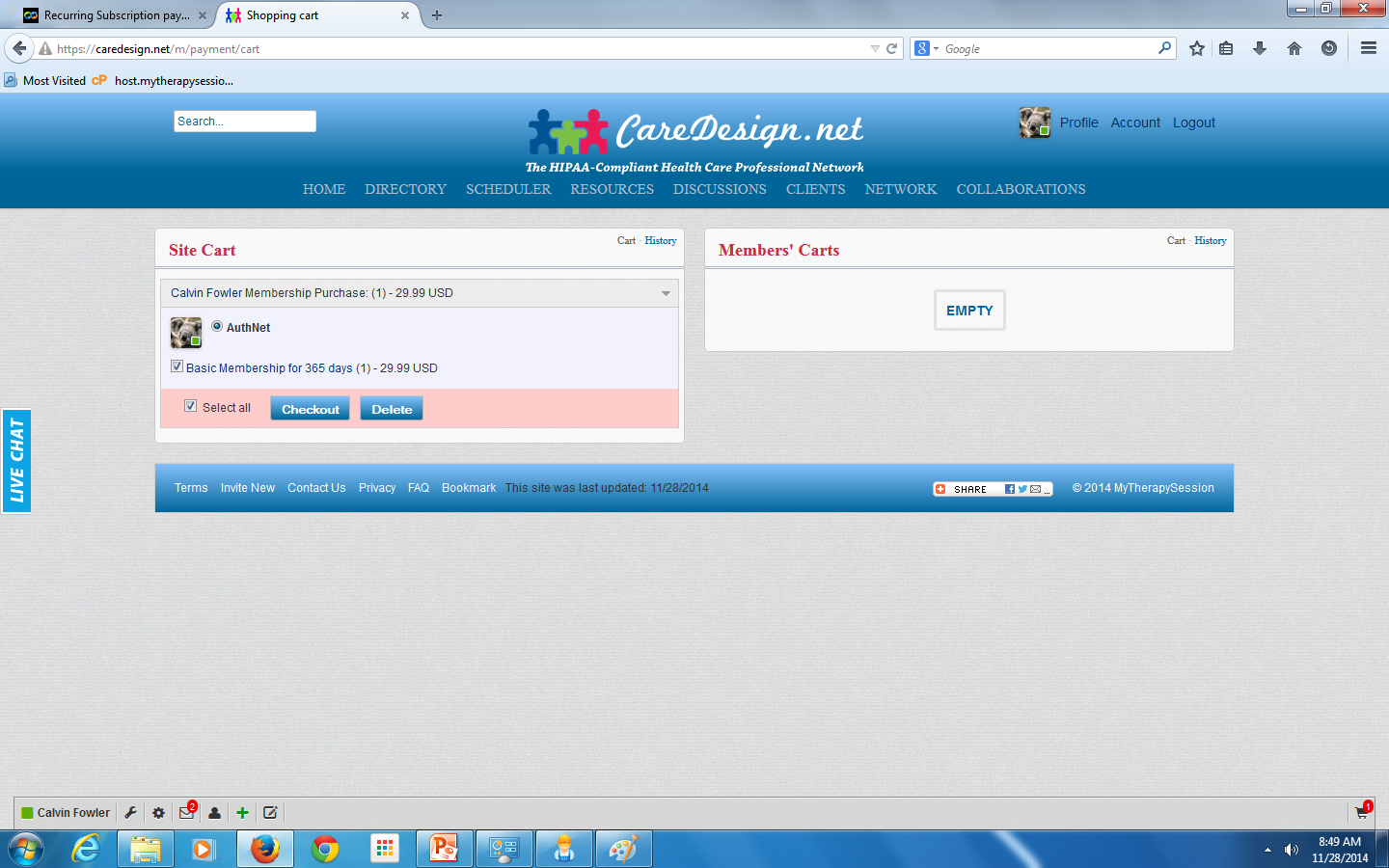Open the HOME menu item
Screen dimensions: 1389x868
pyautogui.click(x=324, y=189)
